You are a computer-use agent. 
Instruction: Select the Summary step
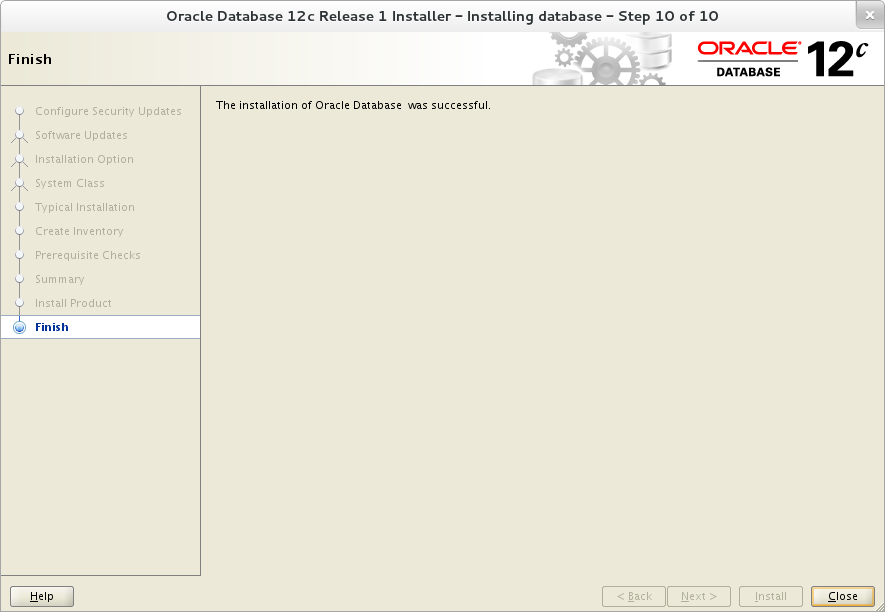tap(60, 279)
